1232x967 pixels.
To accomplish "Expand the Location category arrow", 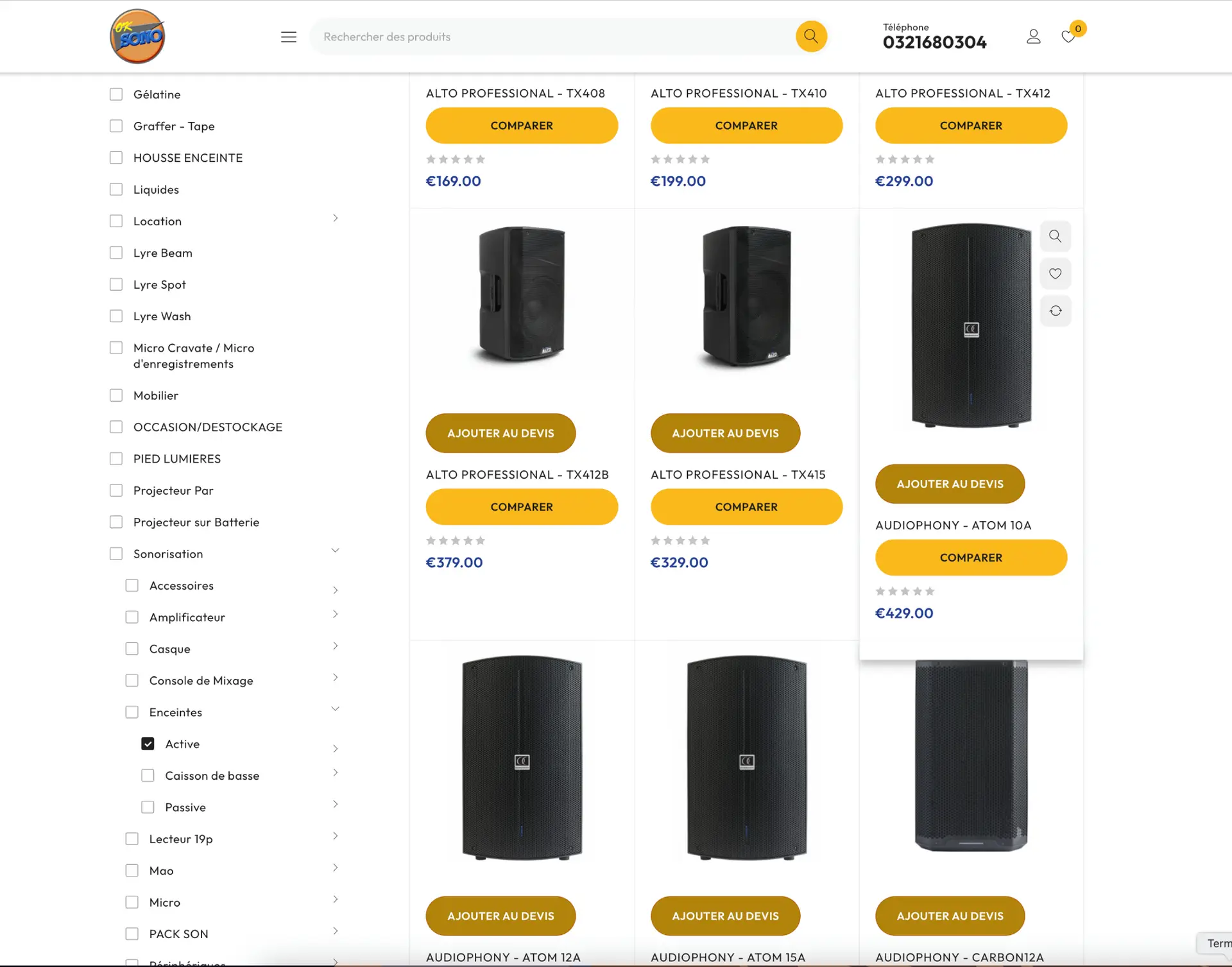I will point(335,218).
